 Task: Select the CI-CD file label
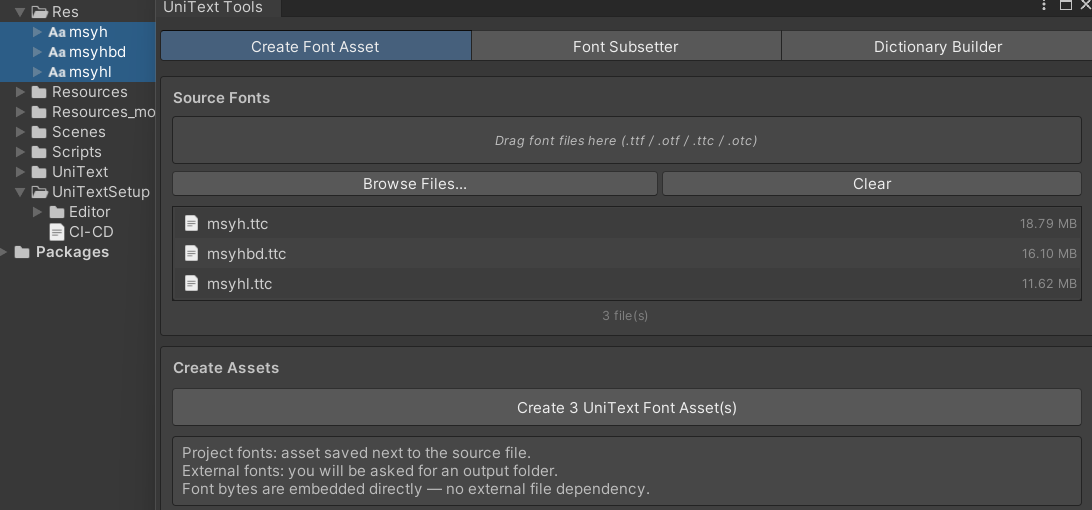coord(91,231)
